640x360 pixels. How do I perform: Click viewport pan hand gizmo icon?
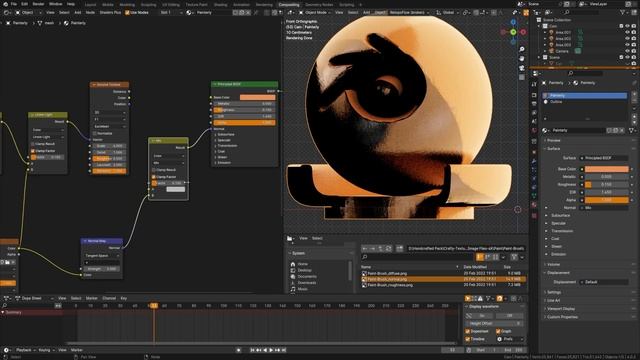pos(522,59)
